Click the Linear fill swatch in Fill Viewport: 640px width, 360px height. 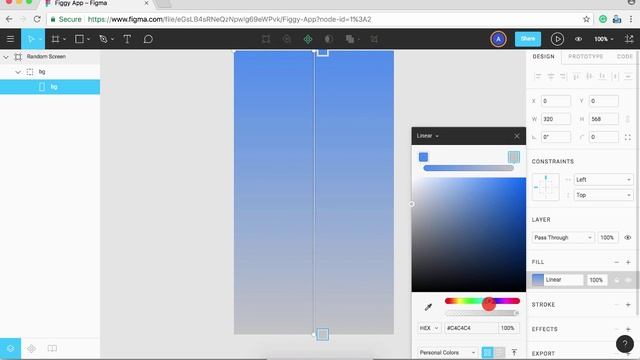coord(538,280)
